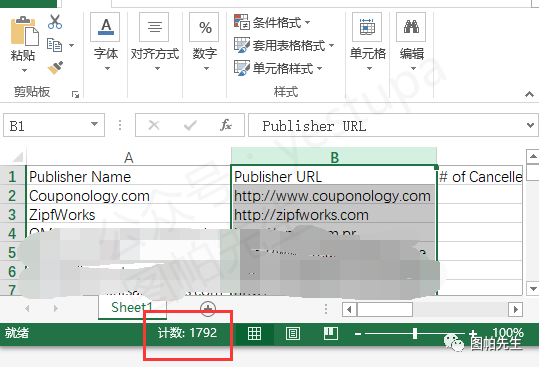The width and height of the screenshot is (539, 367).
Task: Open the 对齐方式 alignment group
Action: point(154,42)
